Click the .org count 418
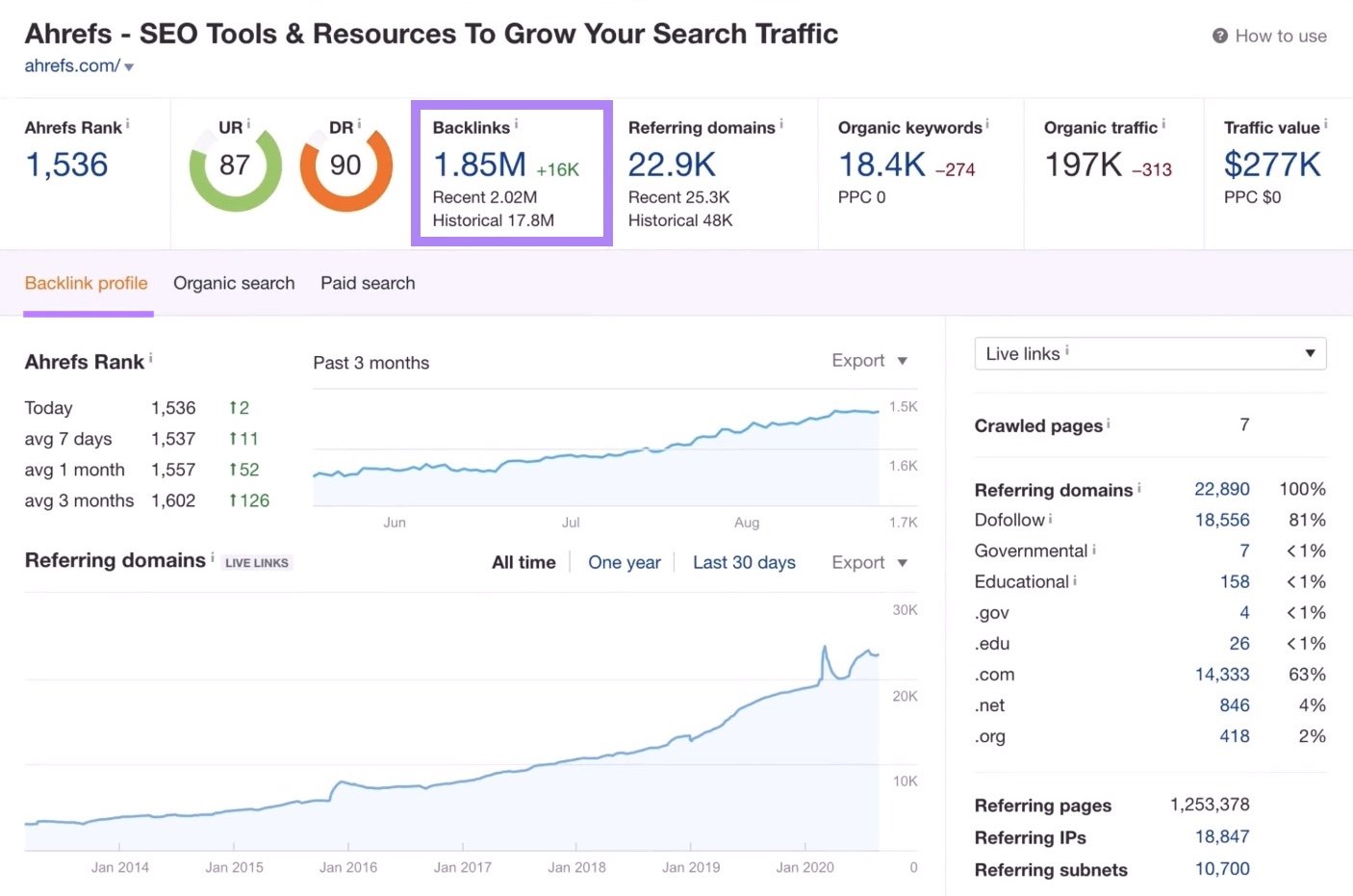Image resolution: width=1353 pixels, height=896 pixels. point(1235,735)
